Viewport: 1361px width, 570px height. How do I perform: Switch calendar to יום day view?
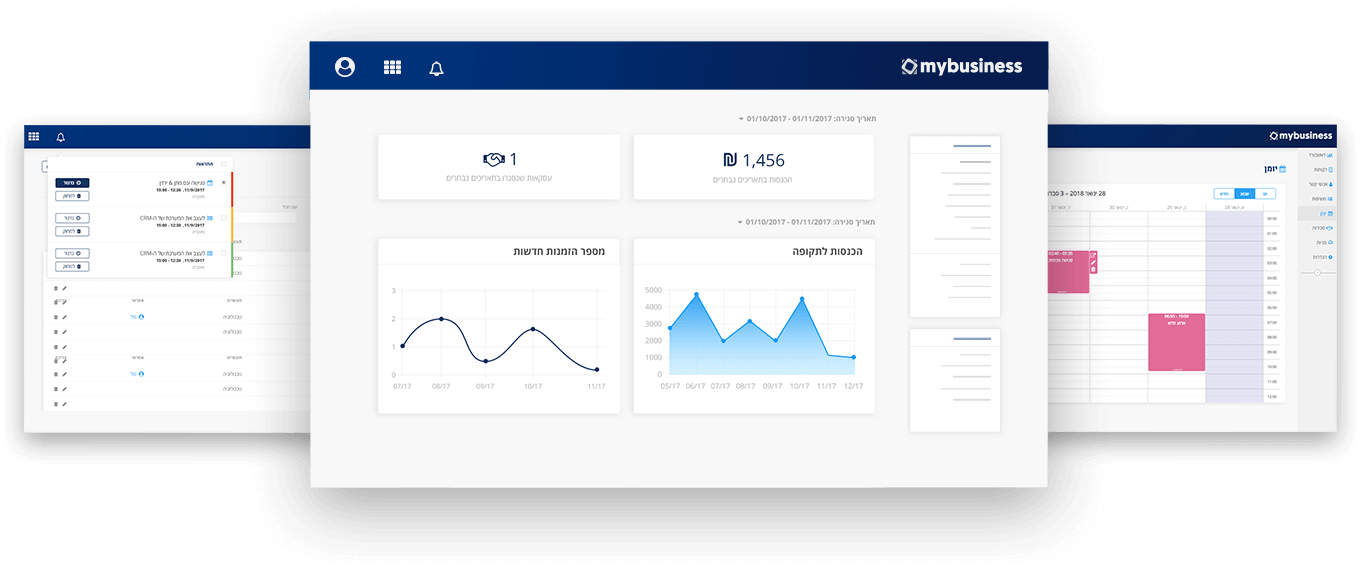pos(1265,194)
